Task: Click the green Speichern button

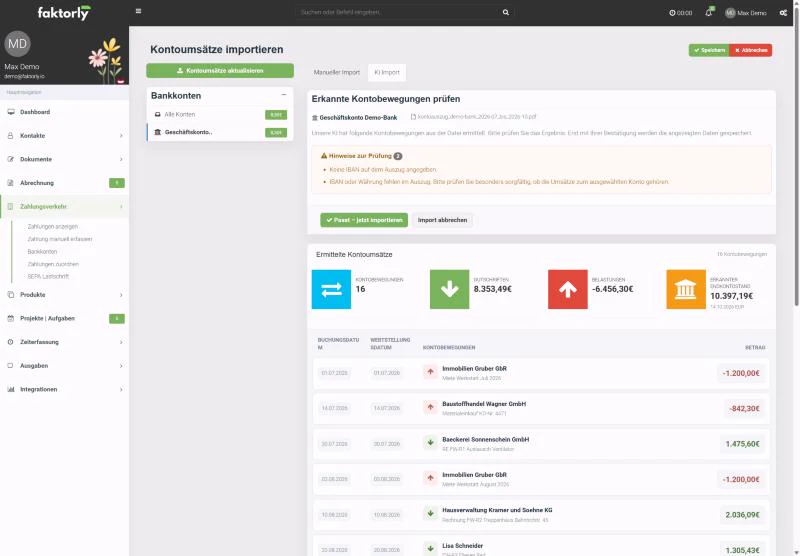Action: click(709, 50)
